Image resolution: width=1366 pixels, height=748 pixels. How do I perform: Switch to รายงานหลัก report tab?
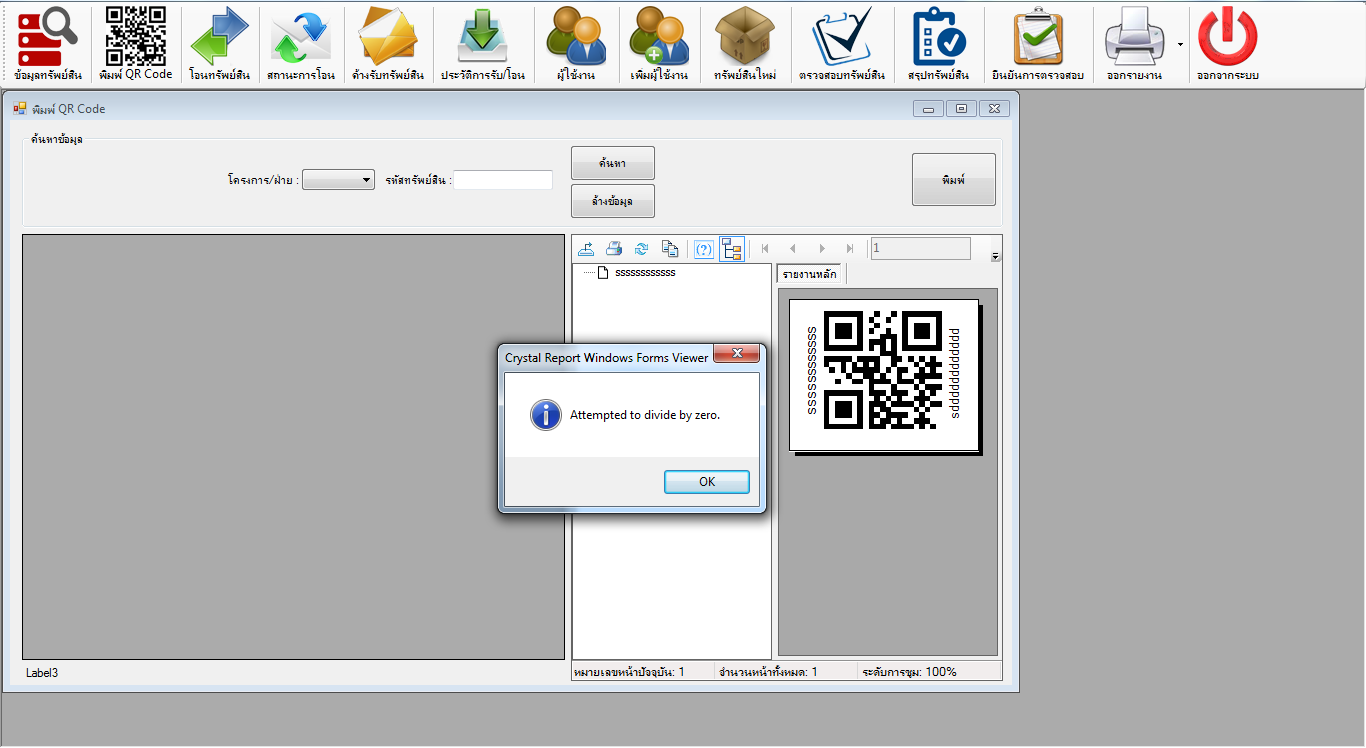point(810,274)
